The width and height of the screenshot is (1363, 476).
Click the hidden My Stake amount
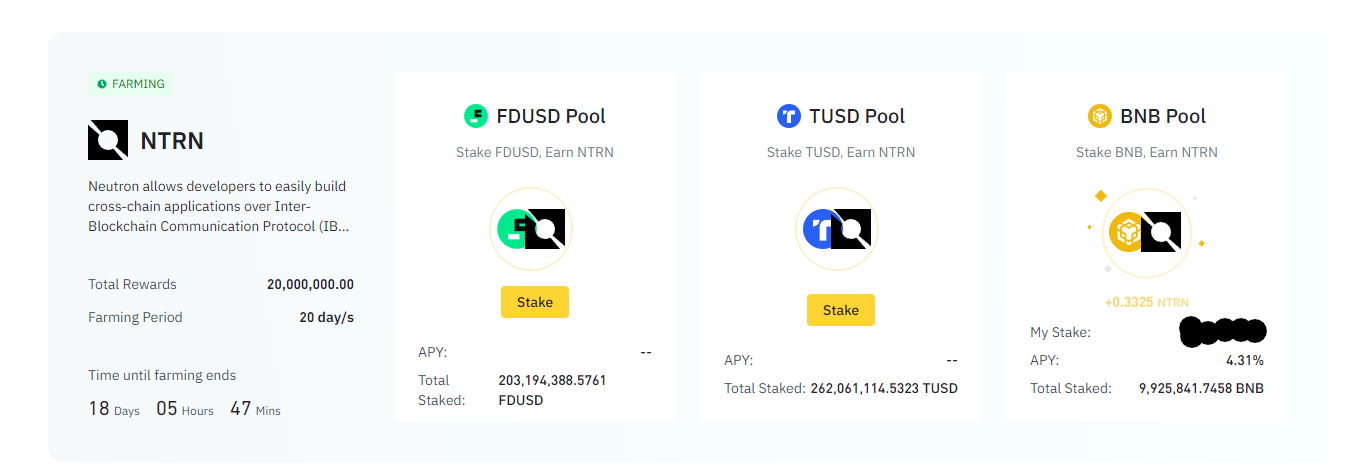pyautogui.click(x=1222, y=330)
